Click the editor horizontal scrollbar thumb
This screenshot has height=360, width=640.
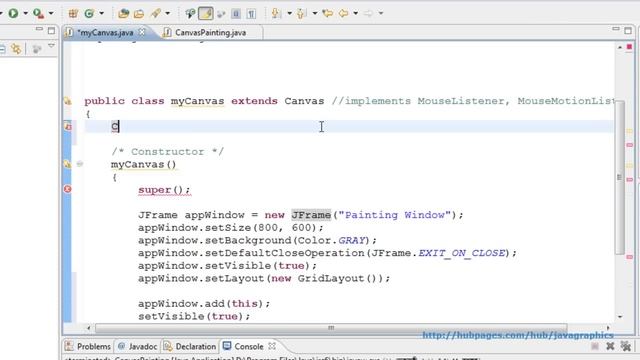tap(331, 328)
